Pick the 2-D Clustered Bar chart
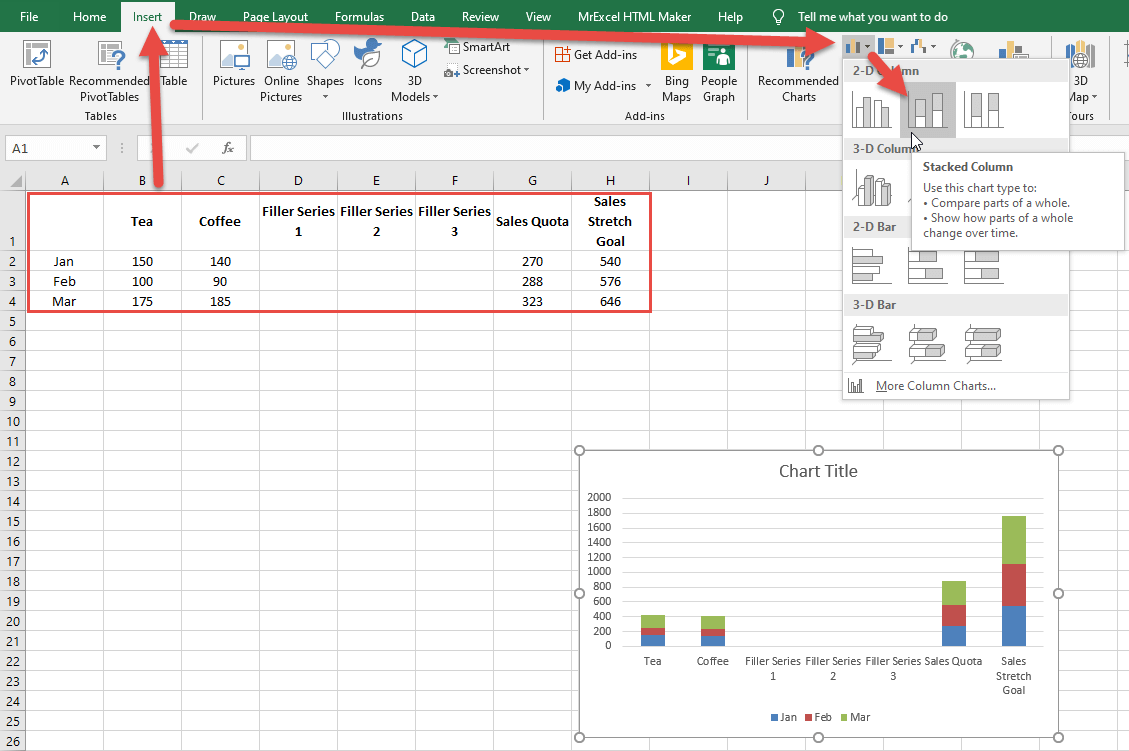The width and height of the screenshot is (1129, 751). (870, 266)
